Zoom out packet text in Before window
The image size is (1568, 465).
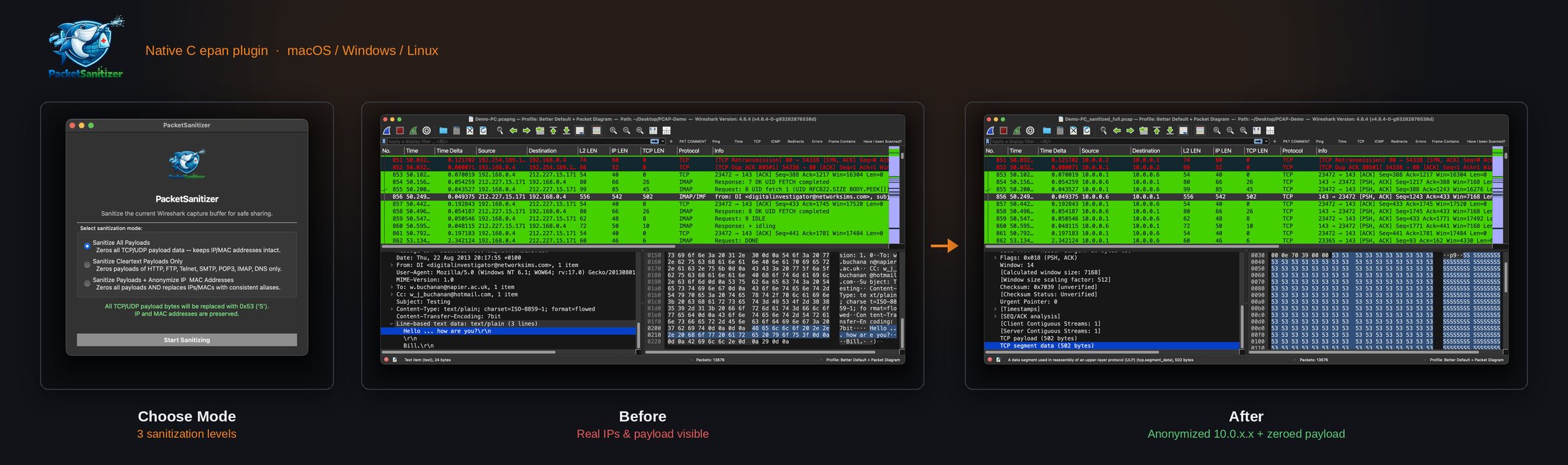[x=626, y=130]
